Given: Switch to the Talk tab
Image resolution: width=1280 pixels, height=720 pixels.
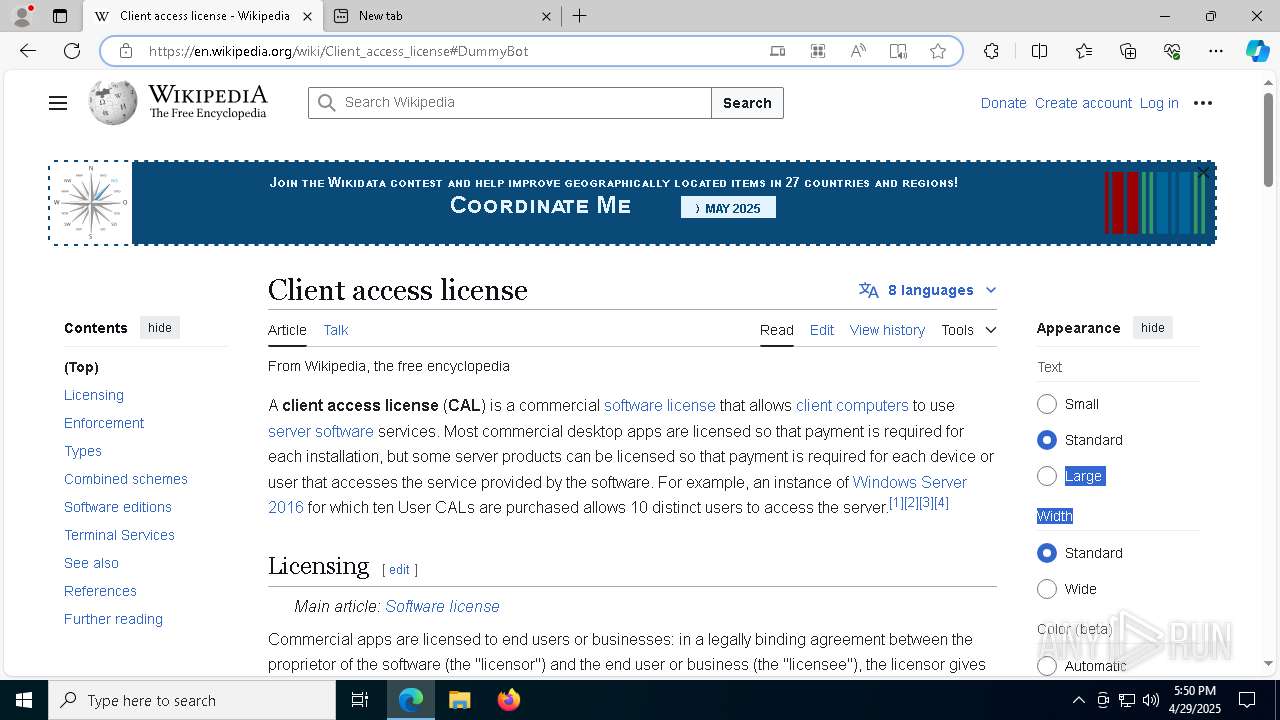Looking at the screenshot, I should [x=336, y=330].
